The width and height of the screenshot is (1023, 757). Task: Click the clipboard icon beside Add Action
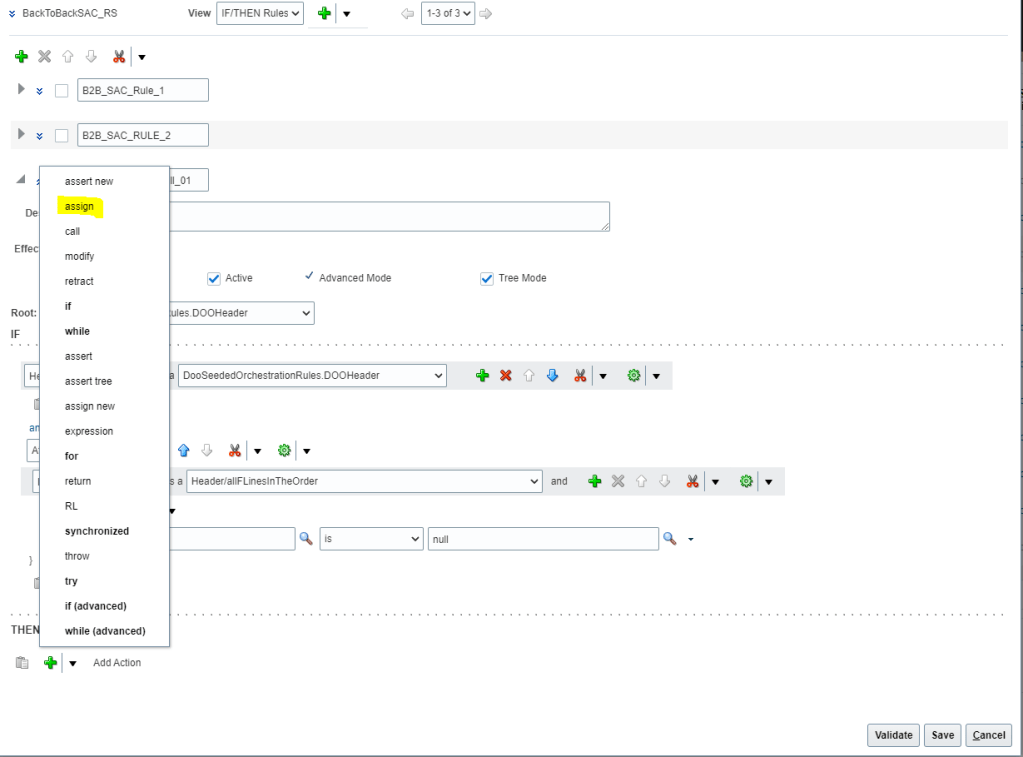[22, 662]
